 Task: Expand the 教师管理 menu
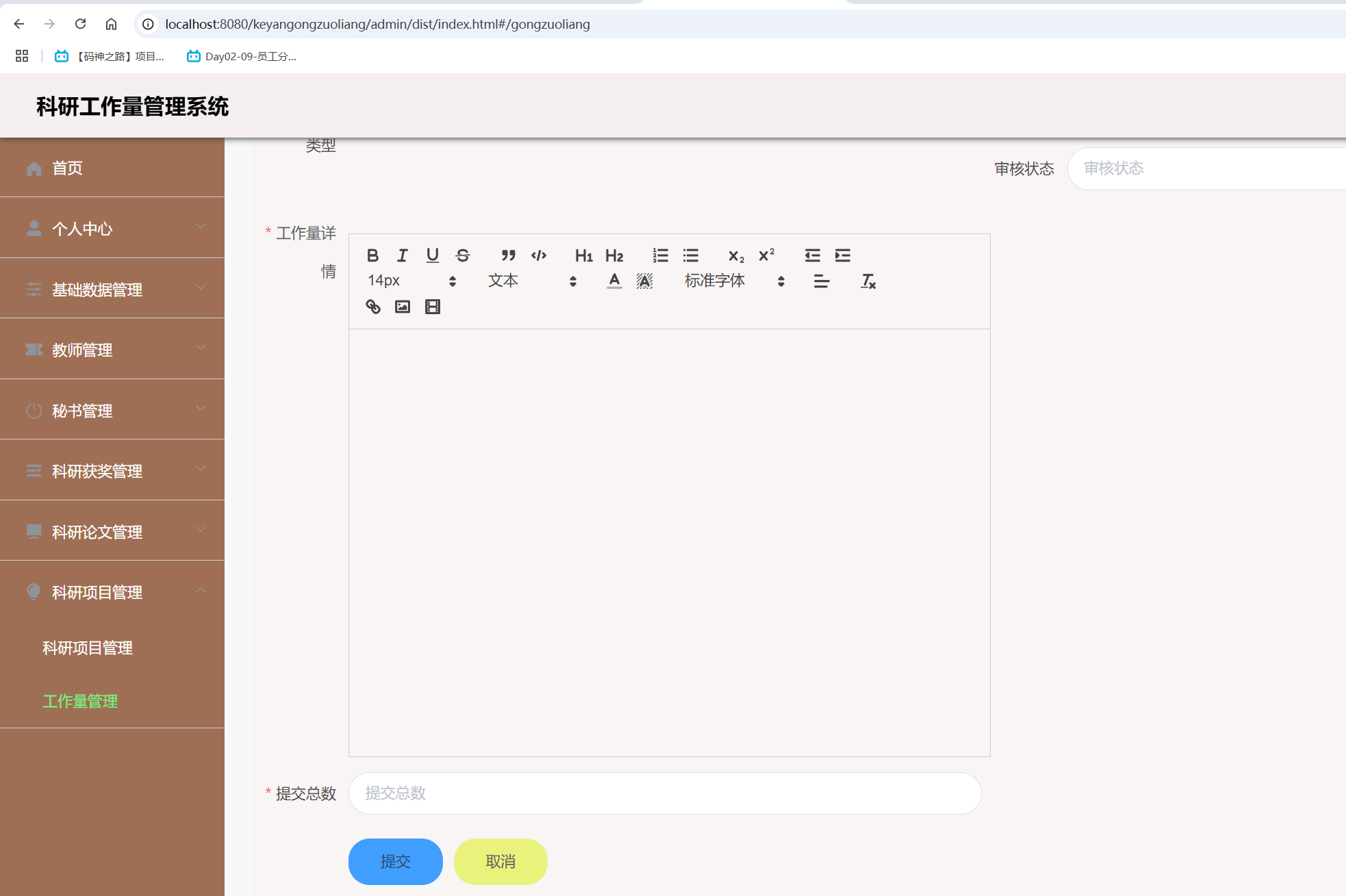112,349
